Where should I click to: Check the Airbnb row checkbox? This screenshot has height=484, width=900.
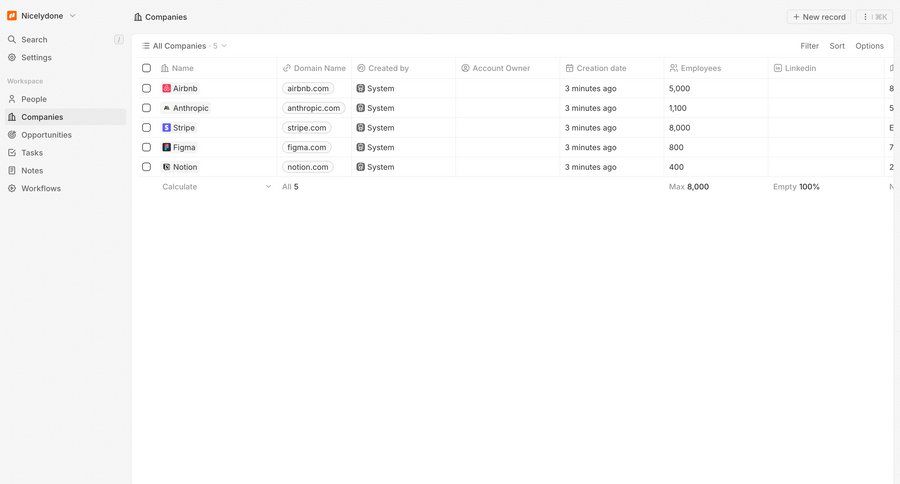tap(146, 88)
